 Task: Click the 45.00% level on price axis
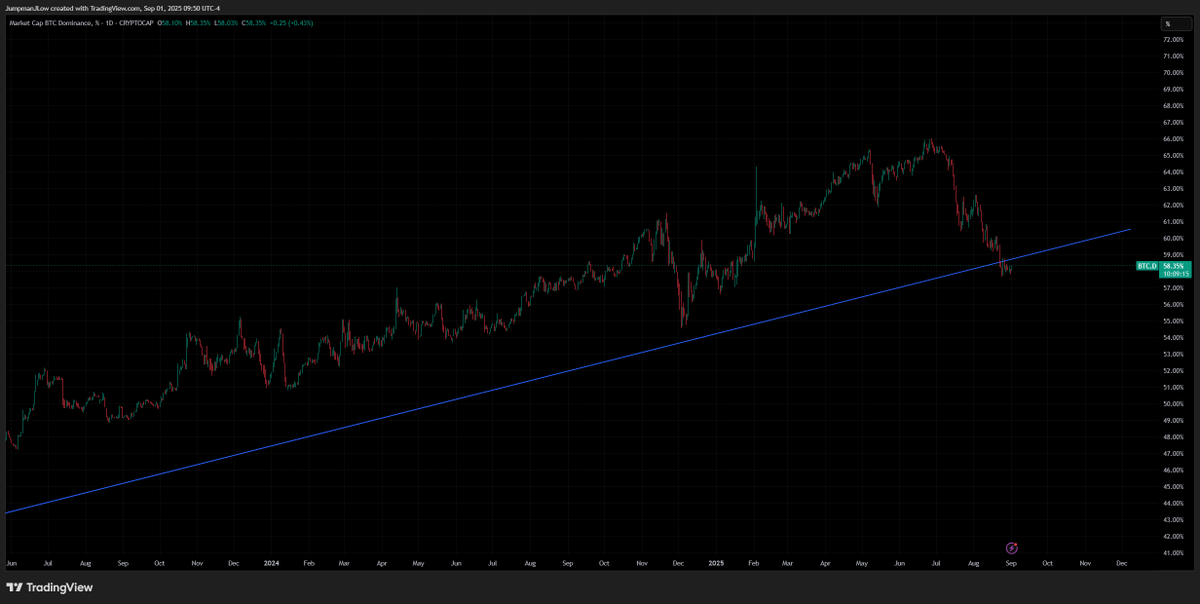(1174, 486)
